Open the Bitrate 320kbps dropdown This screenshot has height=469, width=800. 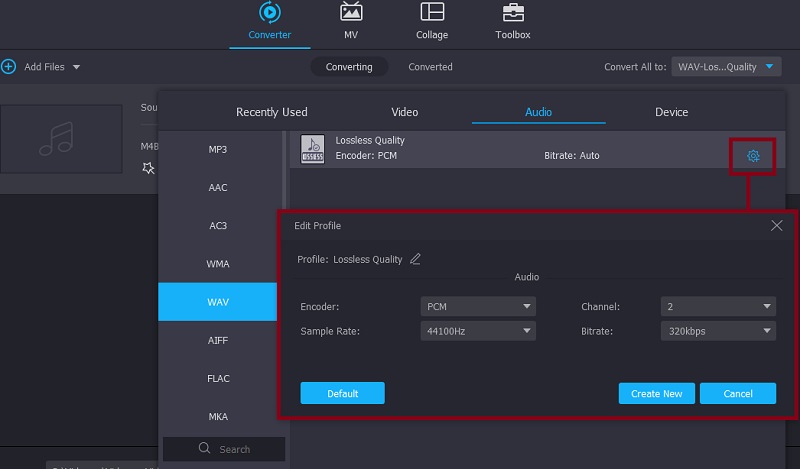tap(718, 331)
